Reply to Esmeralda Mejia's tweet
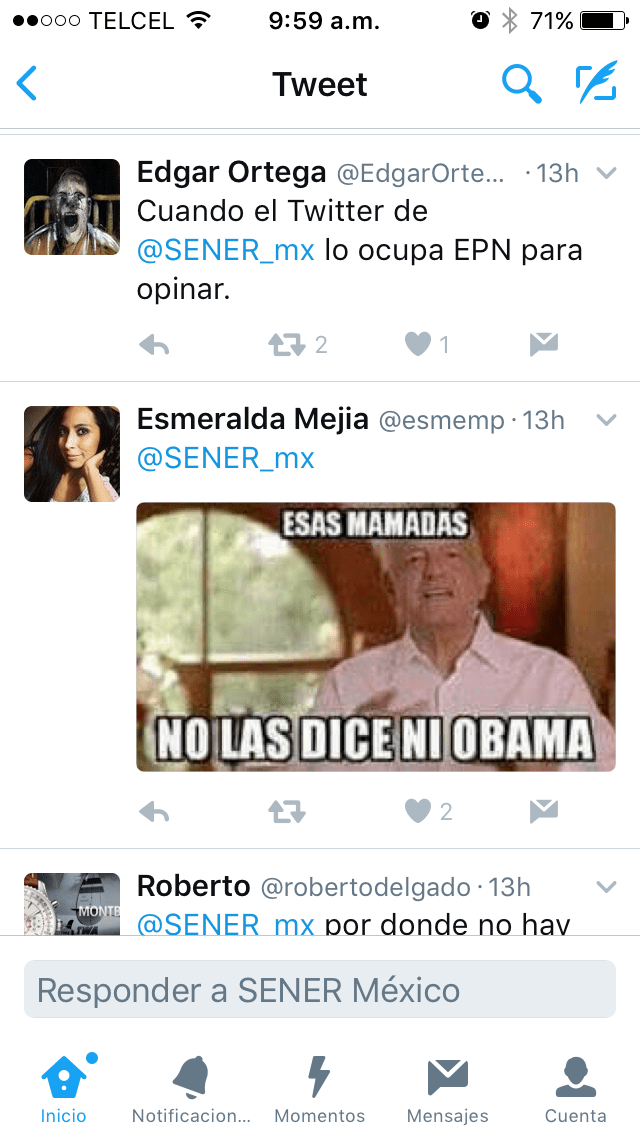The image size is (640, 1136). click(x=154, y=811)
